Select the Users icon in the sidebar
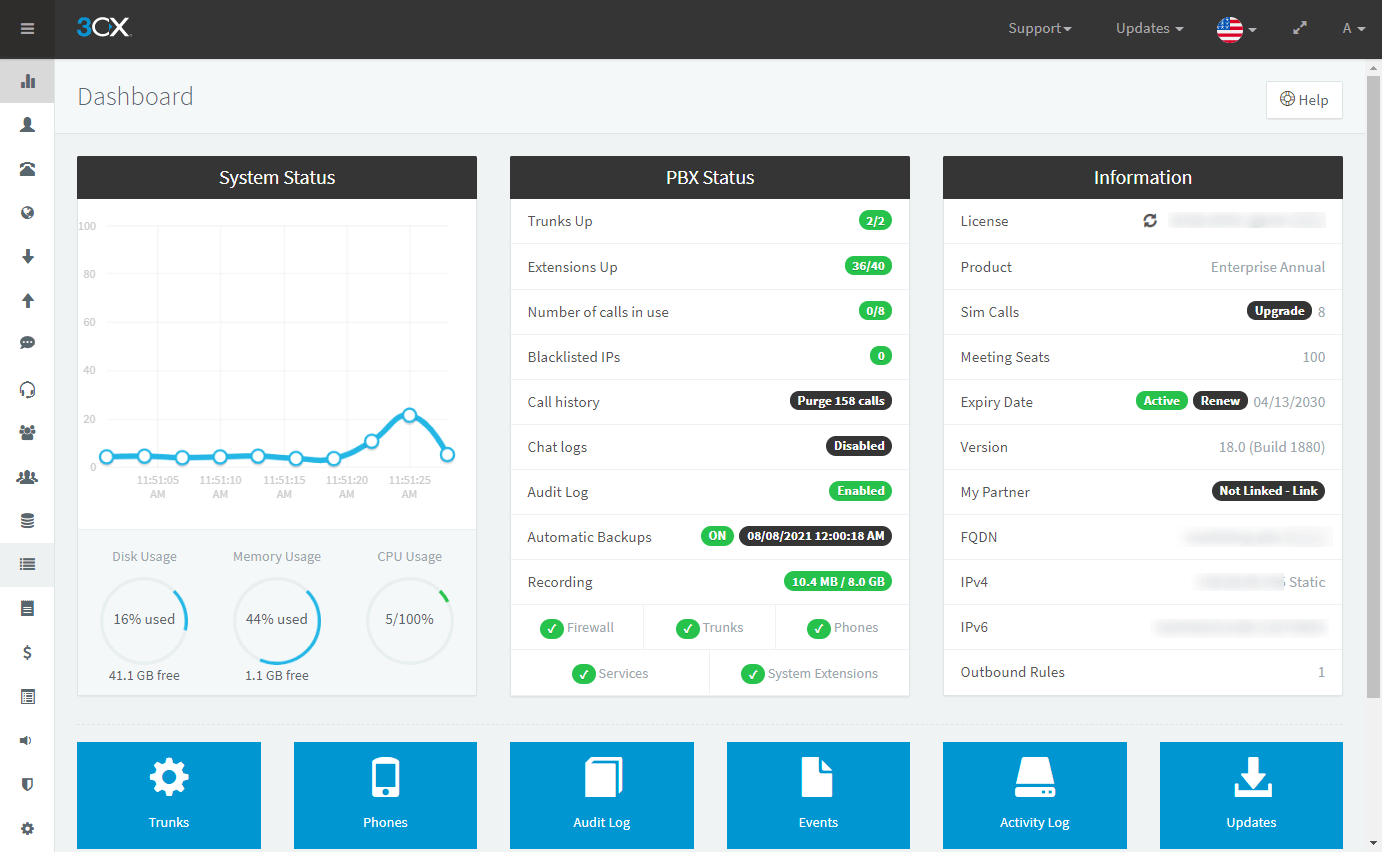Image resolution: width=1382 pixels, height=852 pixels. (x=27, y=124)
